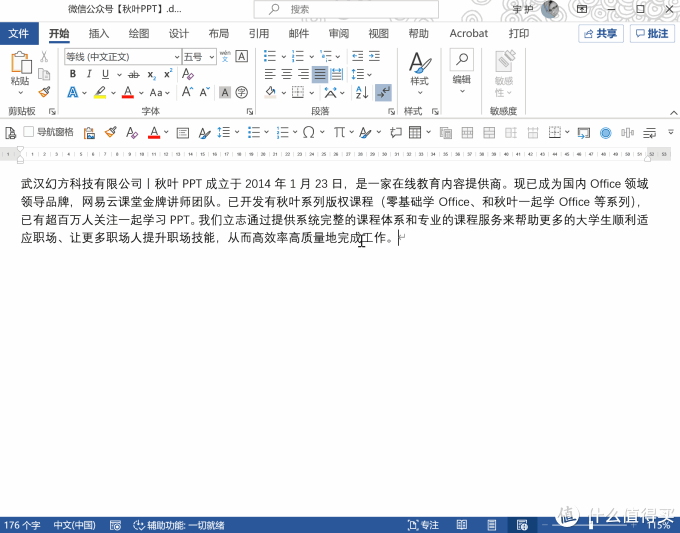Click the Copy icon in clipboard group
Viewport: 680px width, 533px height.
click(44, 74)
